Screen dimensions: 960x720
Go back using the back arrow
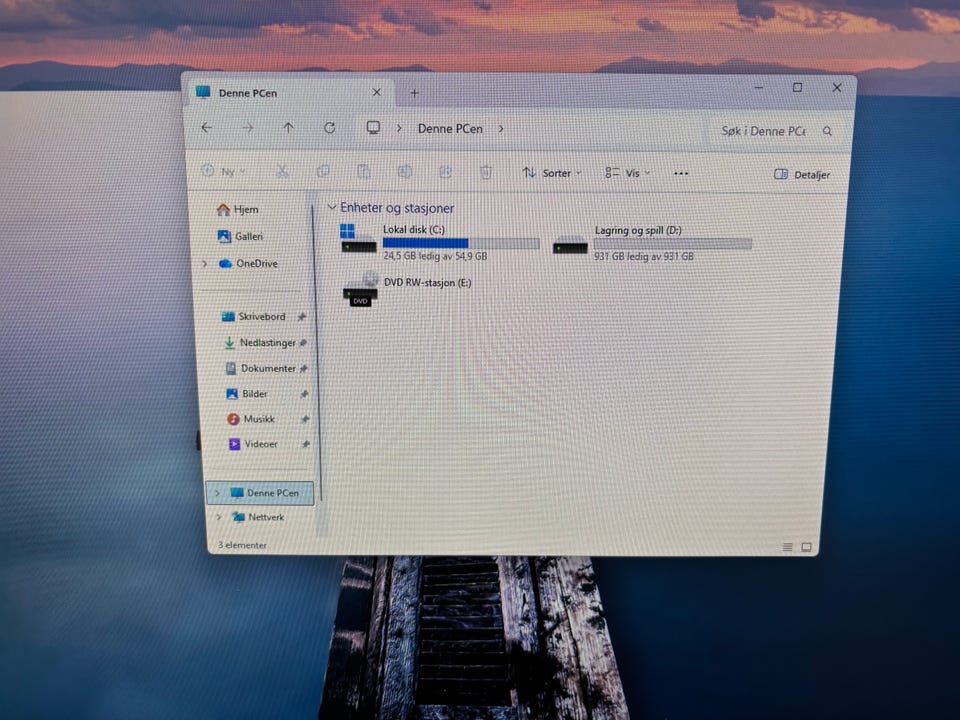click(x=207, y=127)
